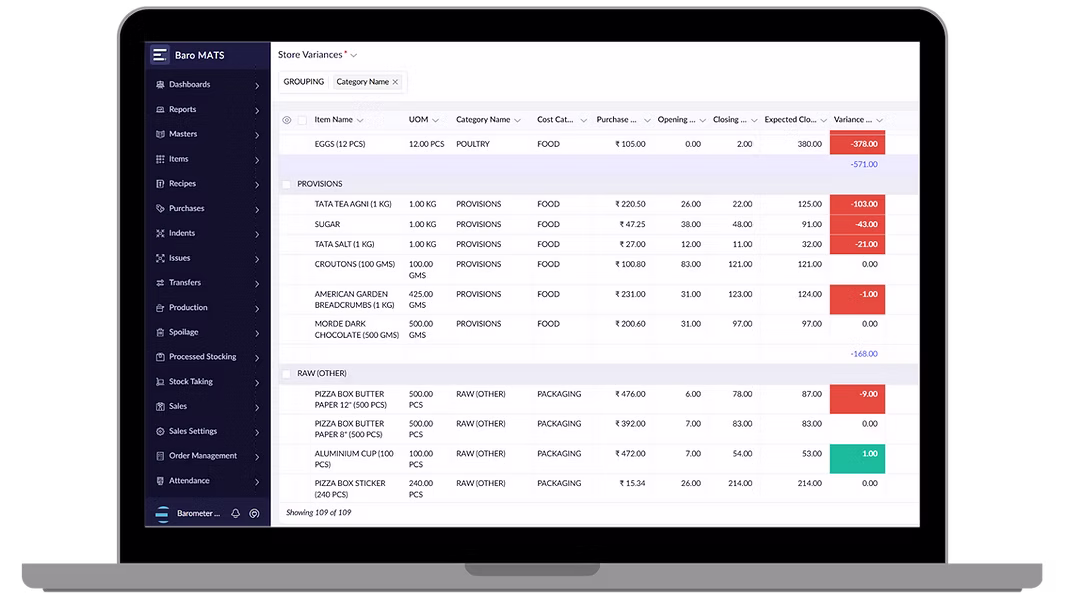Click the Baro MATS hamburger menu icon

(x=160, y=55)
